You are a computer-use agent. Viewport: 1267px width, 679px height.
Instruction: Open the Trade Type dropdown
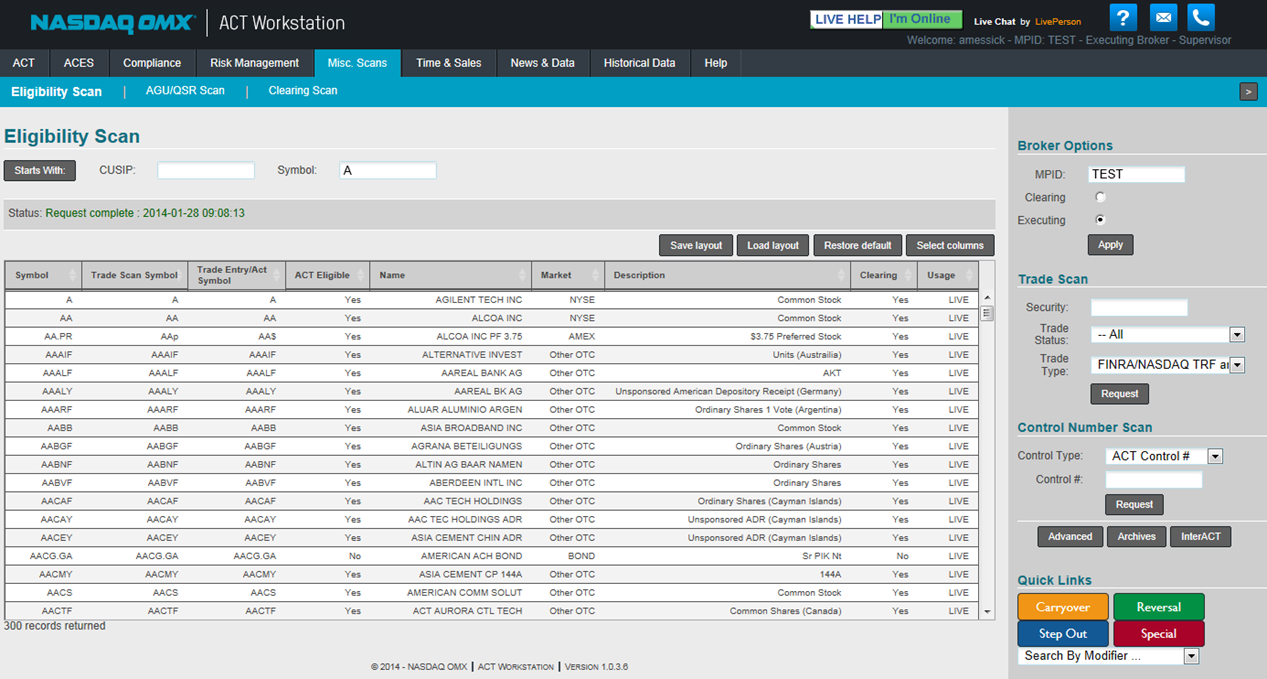coord(1237,366)
